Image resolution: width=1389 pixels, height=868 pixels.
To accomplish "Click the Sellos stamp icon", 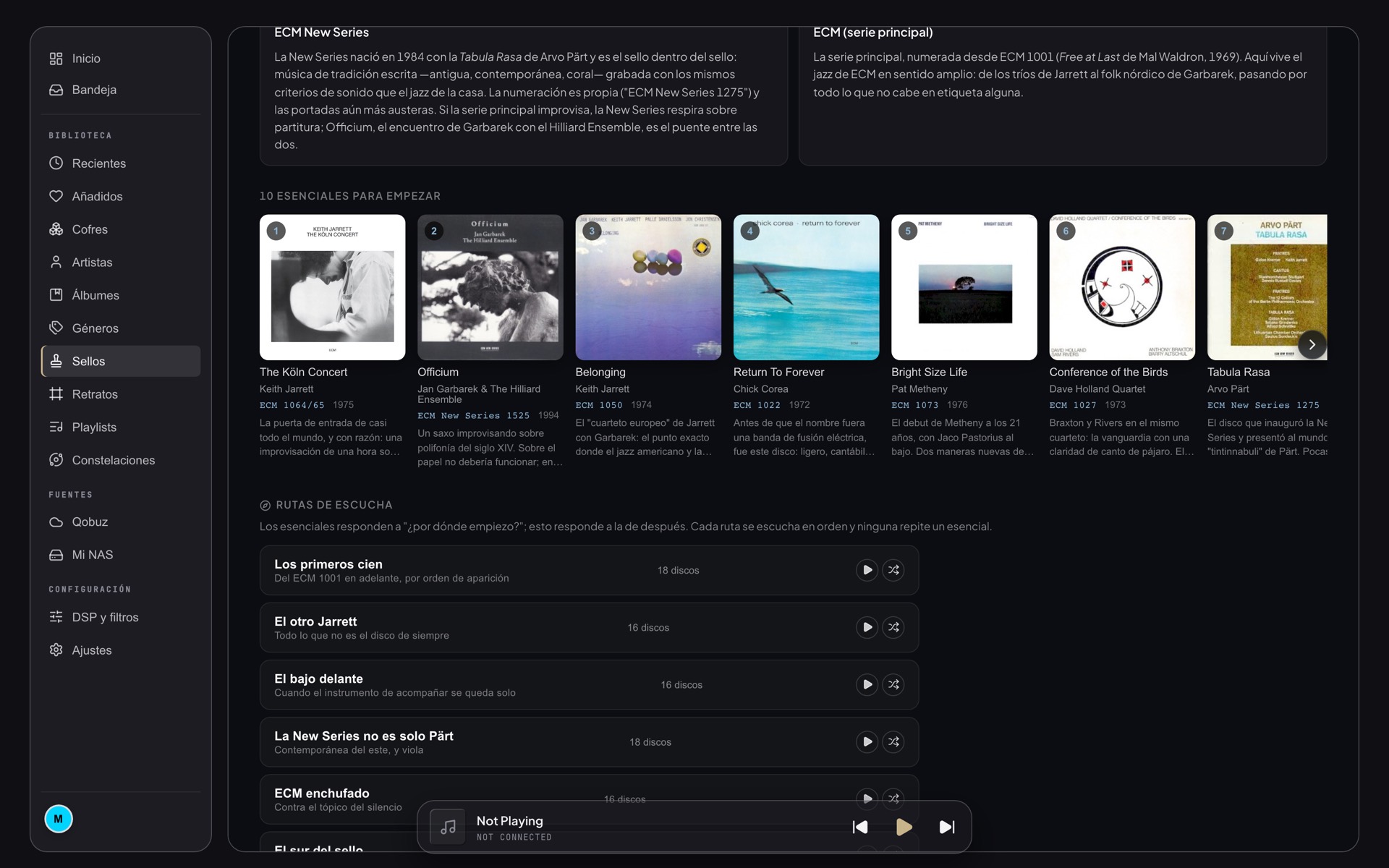I will click(56, 361).
